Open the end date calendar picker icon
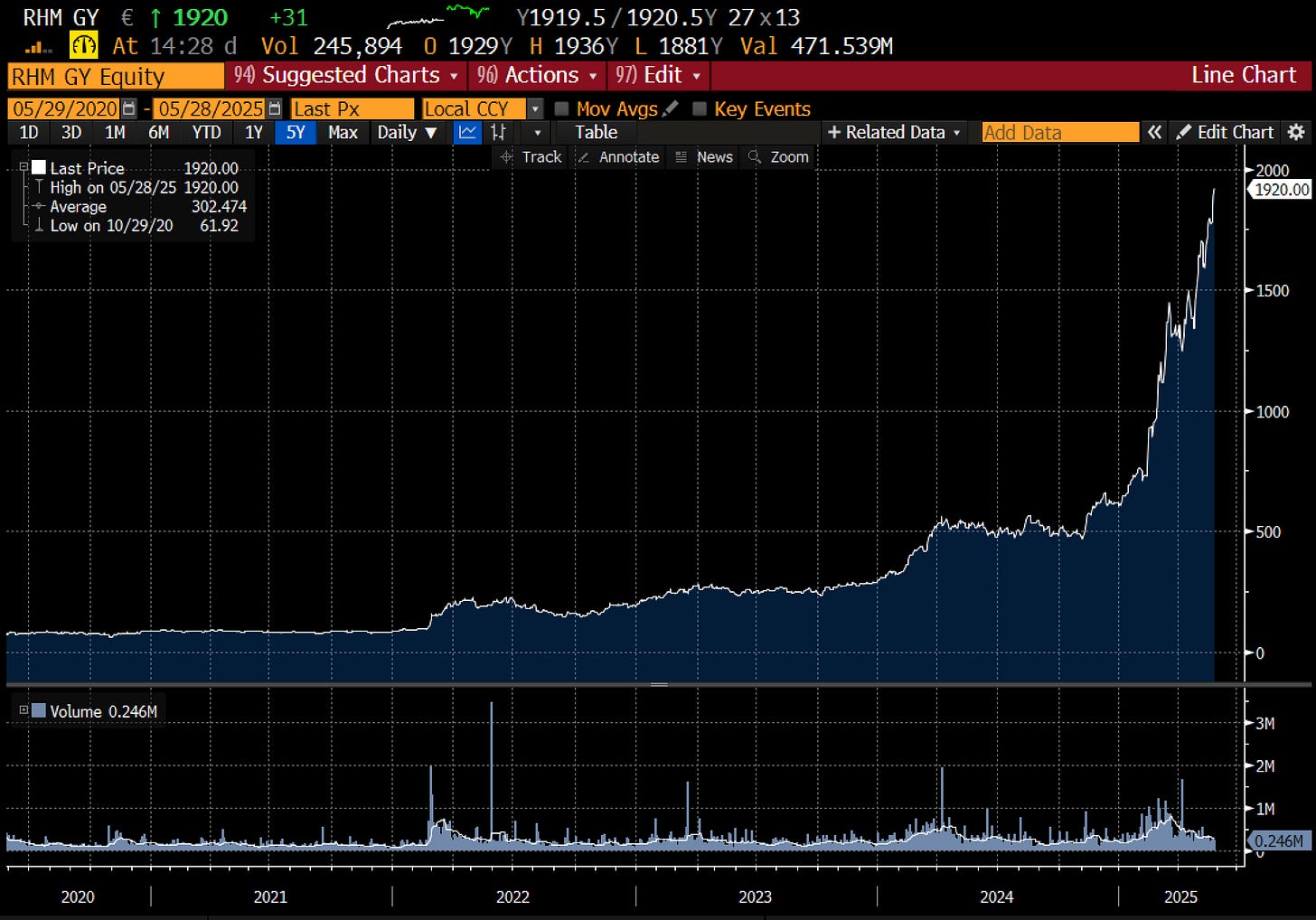Image resolution: width=1316 pixels, height=920 pixels. click(x=275, y=109)
